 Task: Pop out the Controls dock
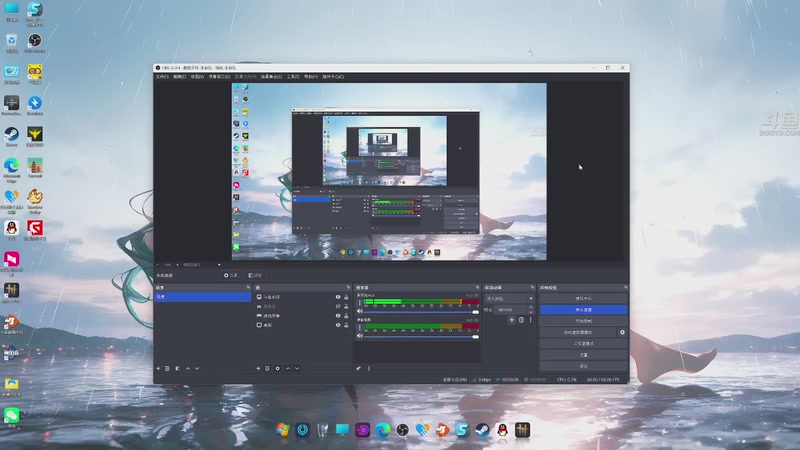click(x=626, y=288)
